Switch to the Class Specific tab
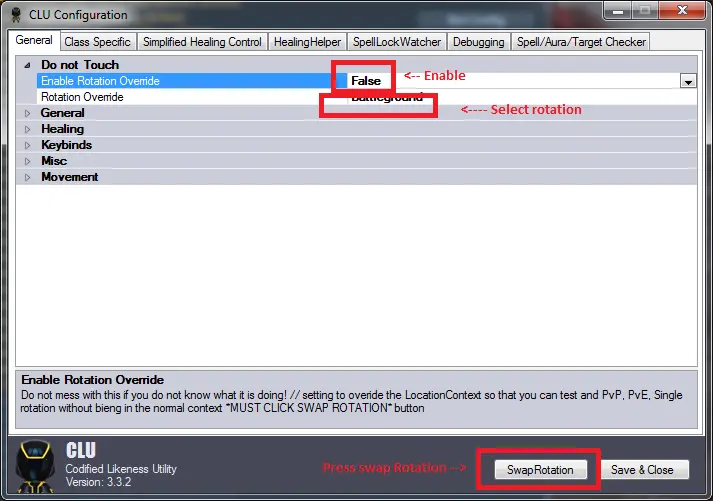 point(97,42)
